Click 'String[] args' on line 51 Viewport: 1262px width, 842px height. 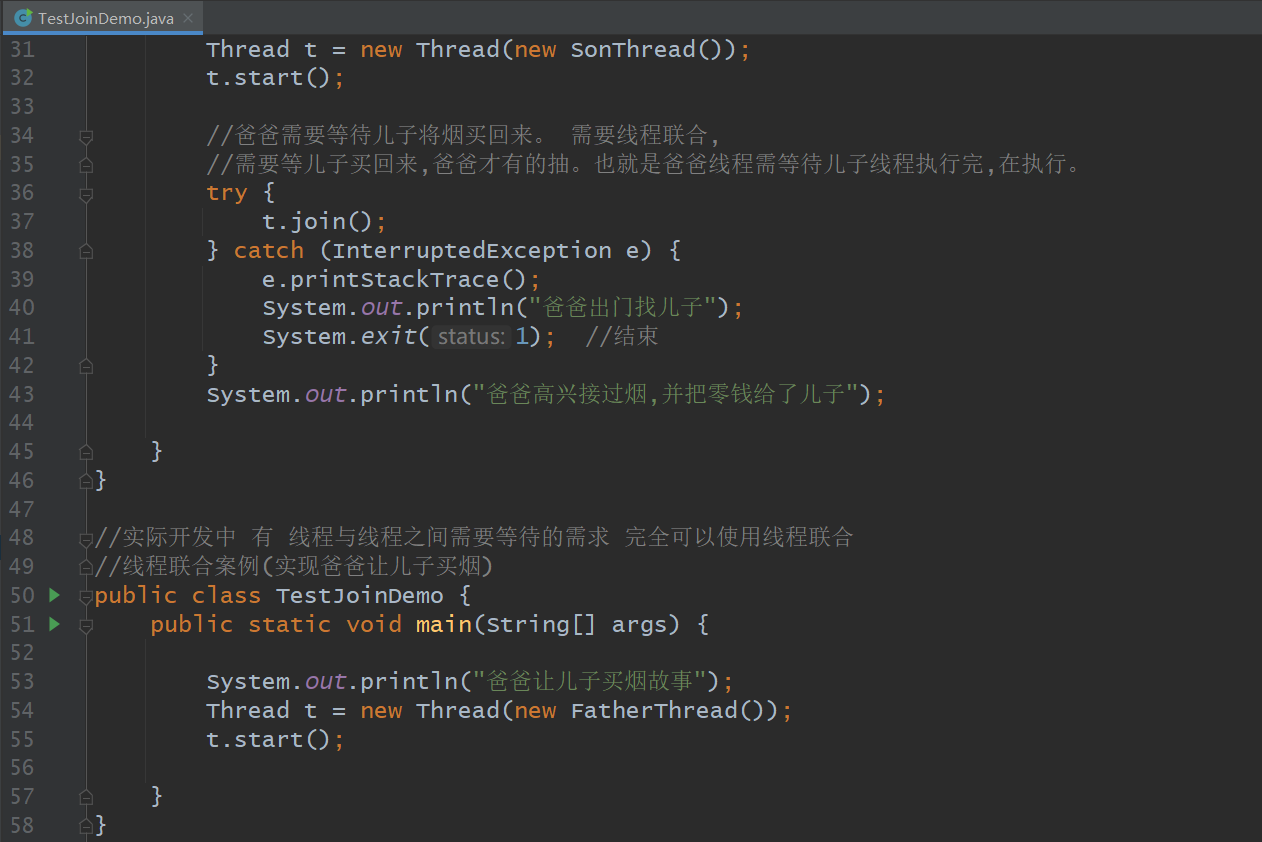pos(583,625)
